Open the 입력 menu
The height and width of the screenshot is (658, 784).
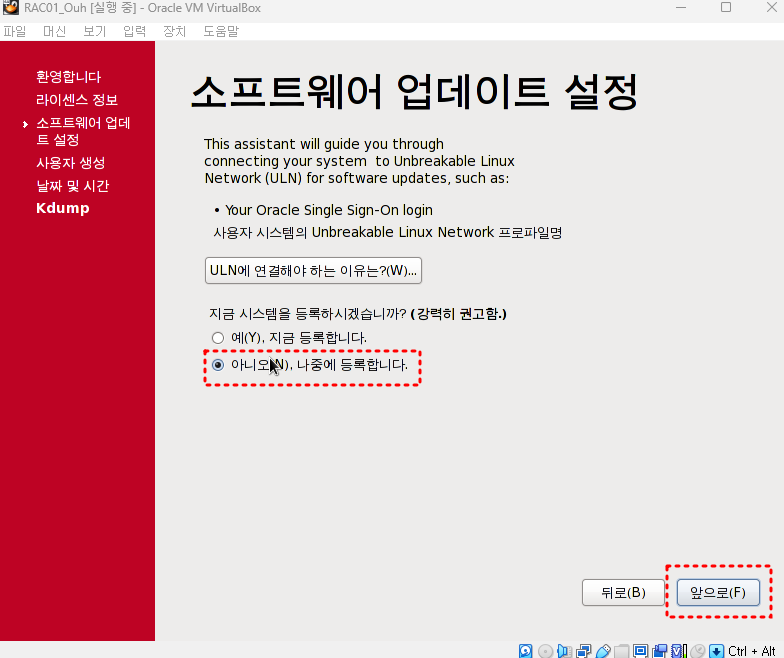(x=134, y=32)
